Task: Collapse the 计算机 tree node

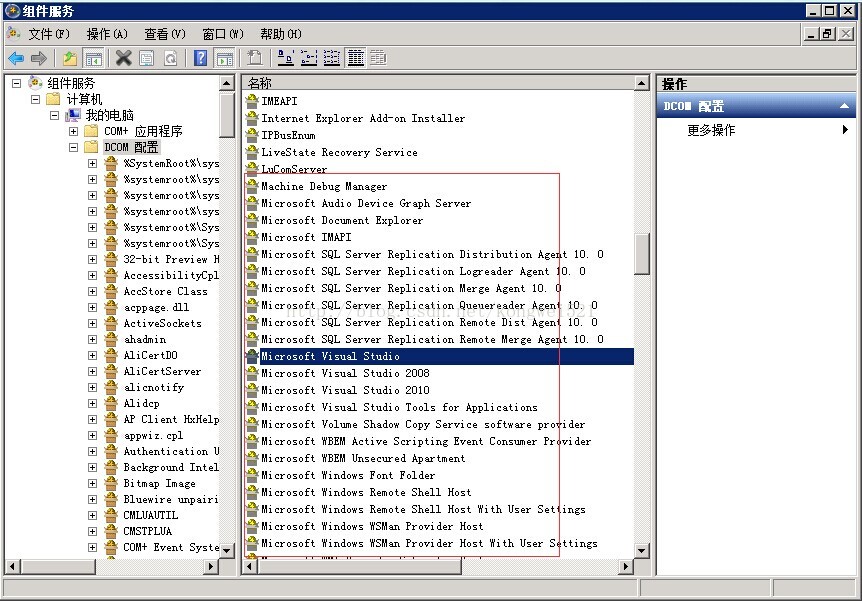Action: click(x=35, y=100)
